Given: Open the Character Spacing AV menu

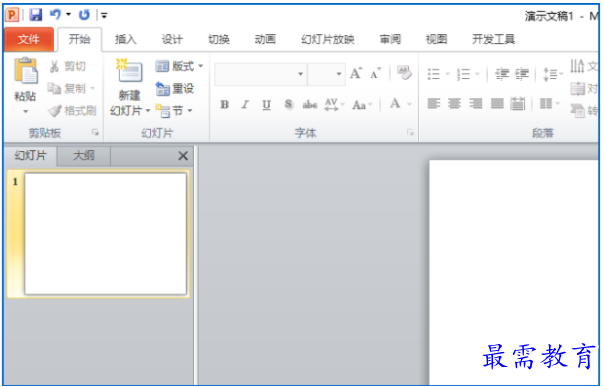Looking at the screenshot, I should (x=334, y=104).
